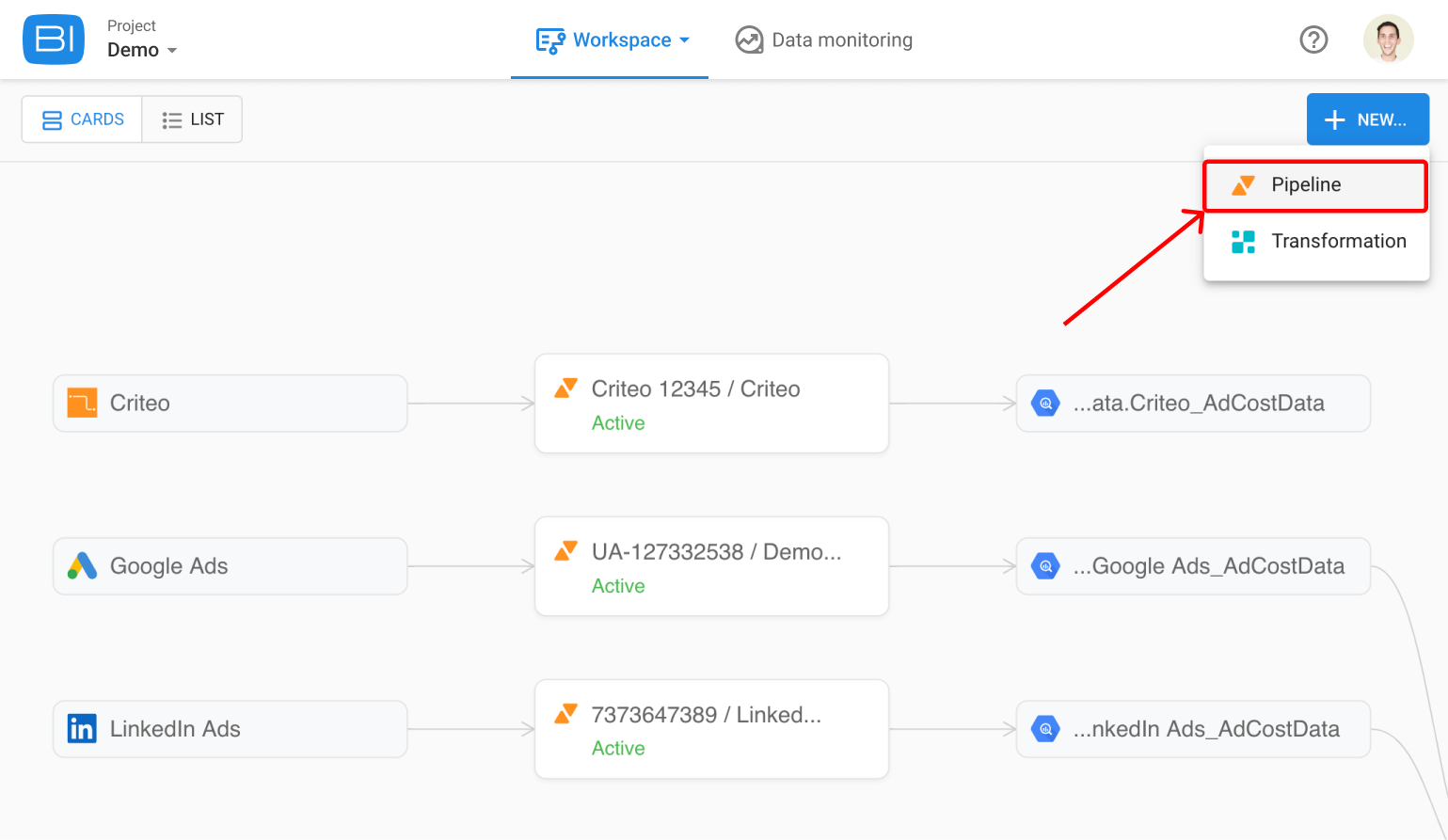
Task: Click the List view icon
Action: 171,120
